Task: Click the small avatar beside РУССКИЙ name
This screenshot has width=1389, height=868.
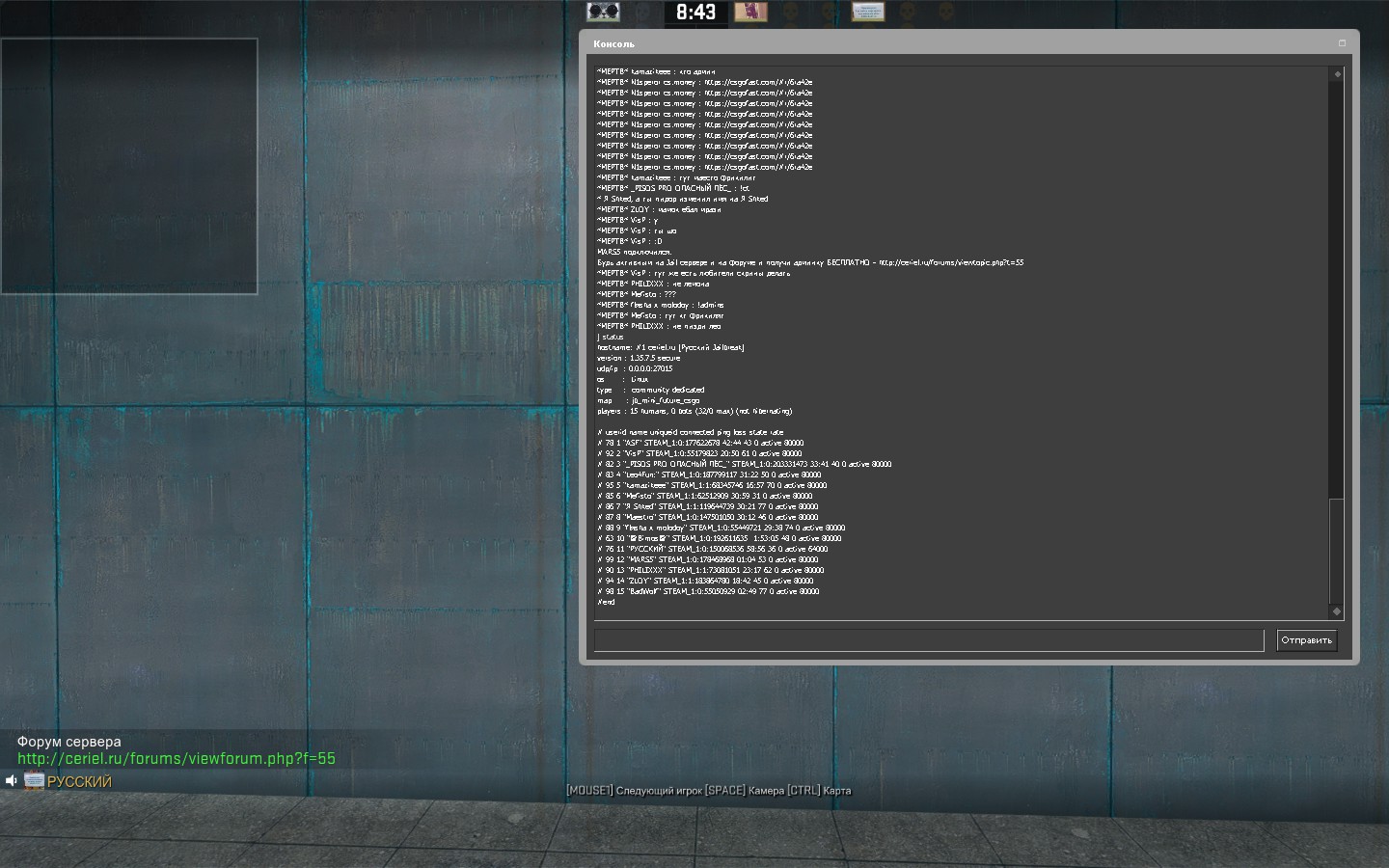Action: coord(34,781)
